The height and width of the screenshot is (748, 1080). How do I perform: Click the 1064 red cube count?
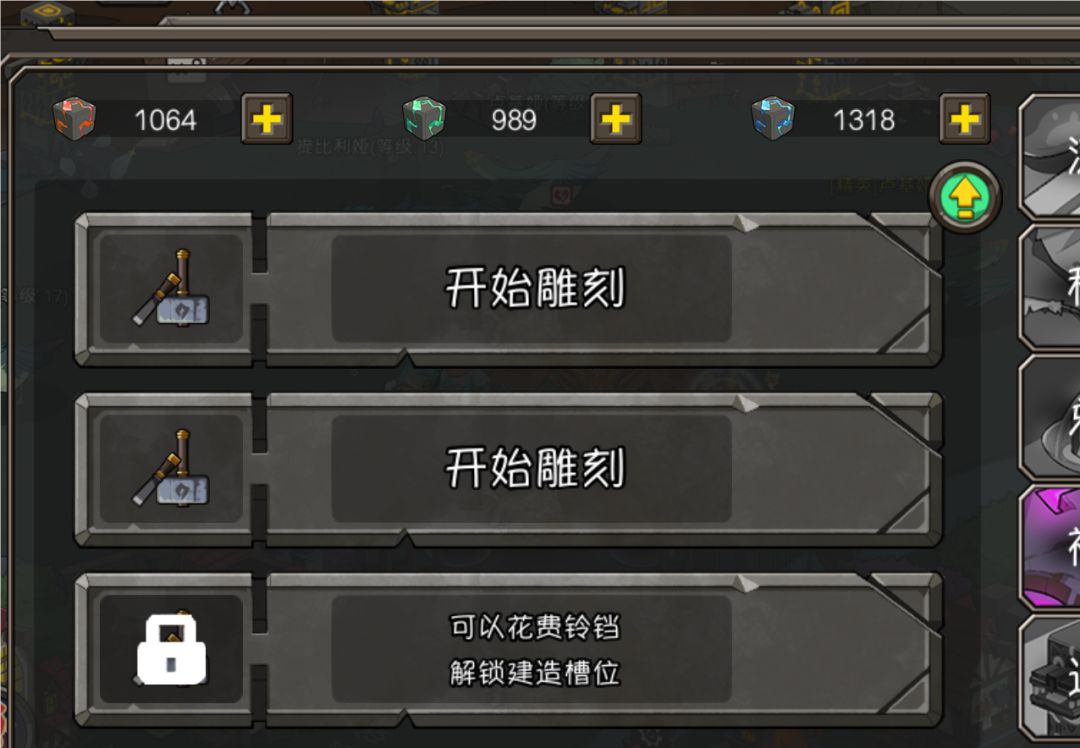(x=165, y=121)
